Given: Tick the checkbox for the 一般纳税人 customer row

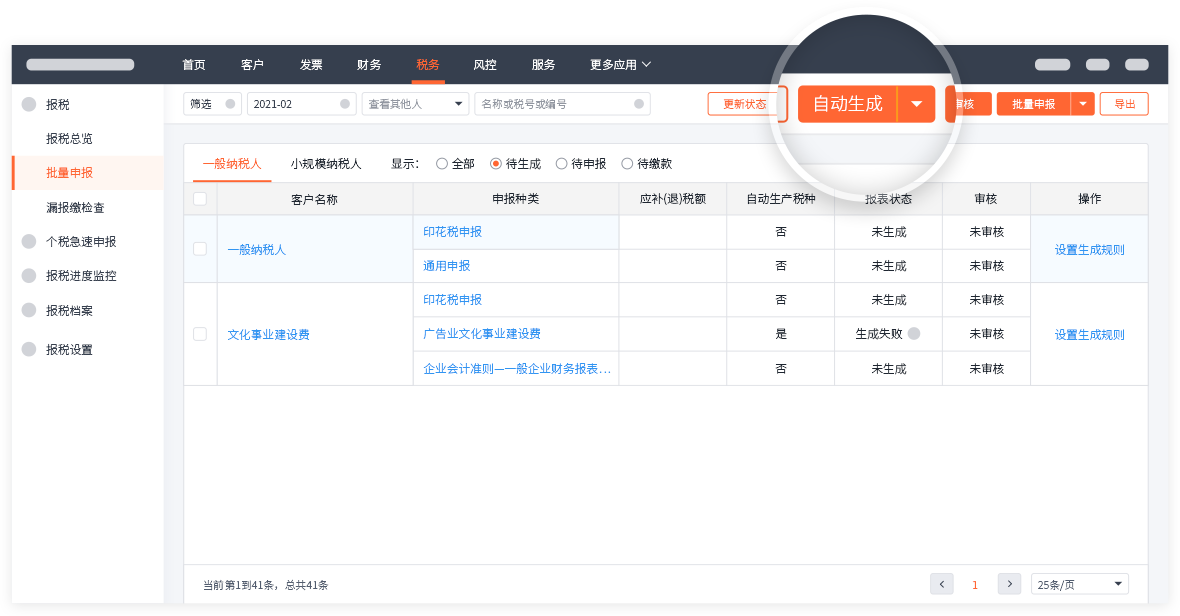Looking at the screenshot, I should click(x=200, y=249).
